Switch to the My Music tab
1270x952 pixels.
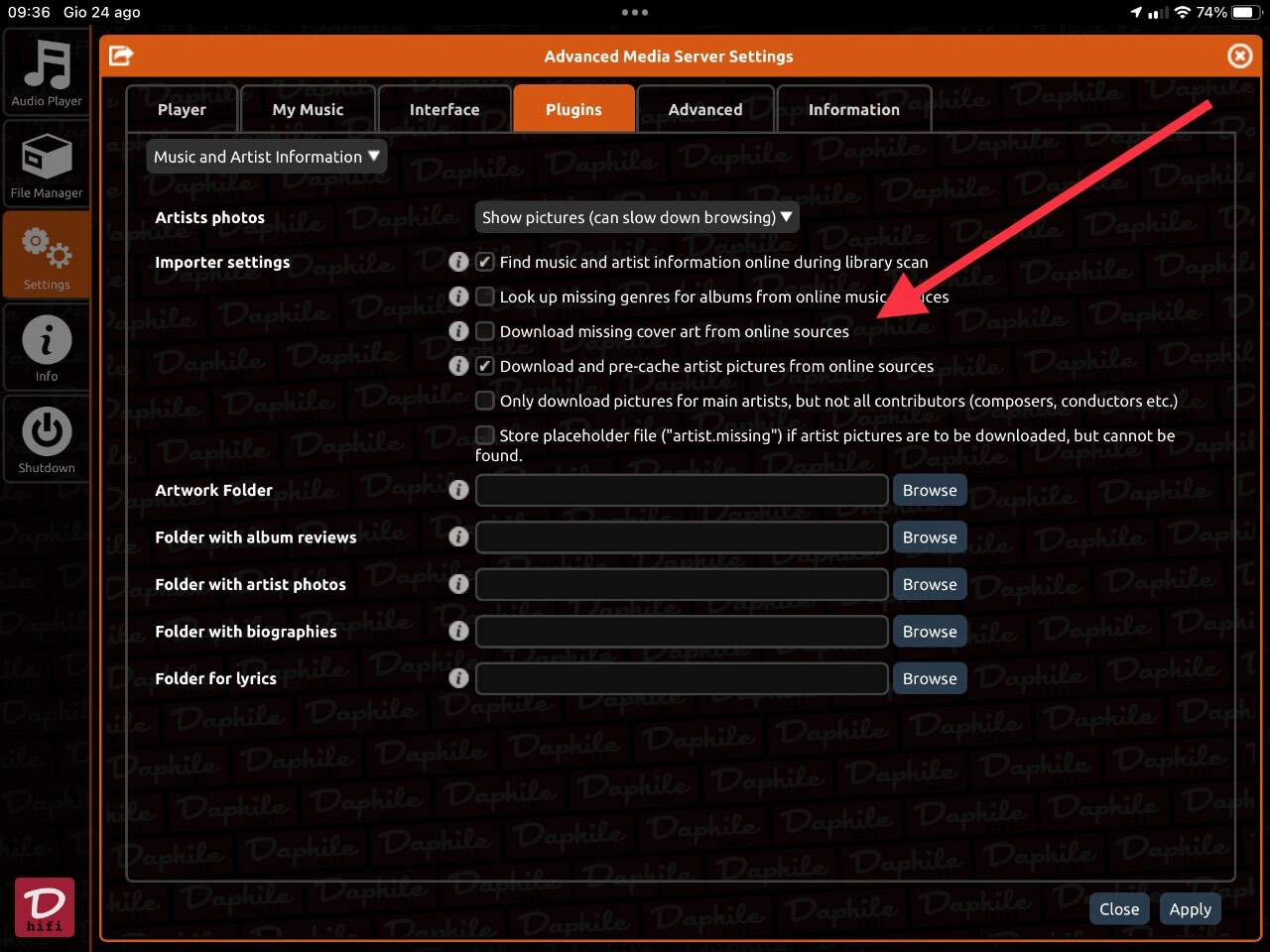point(308,109)
